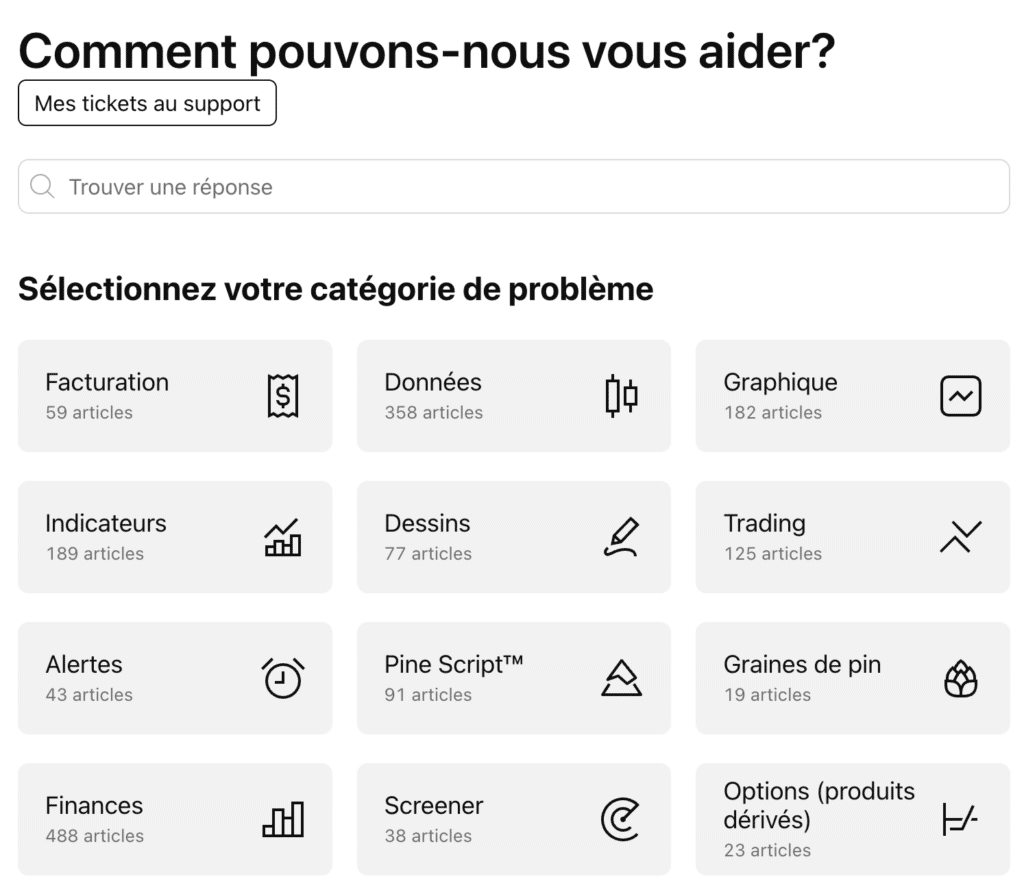
Task: Focus the Trouver une réponse search field
Action: pyautogui.click(x=530, y=187)
